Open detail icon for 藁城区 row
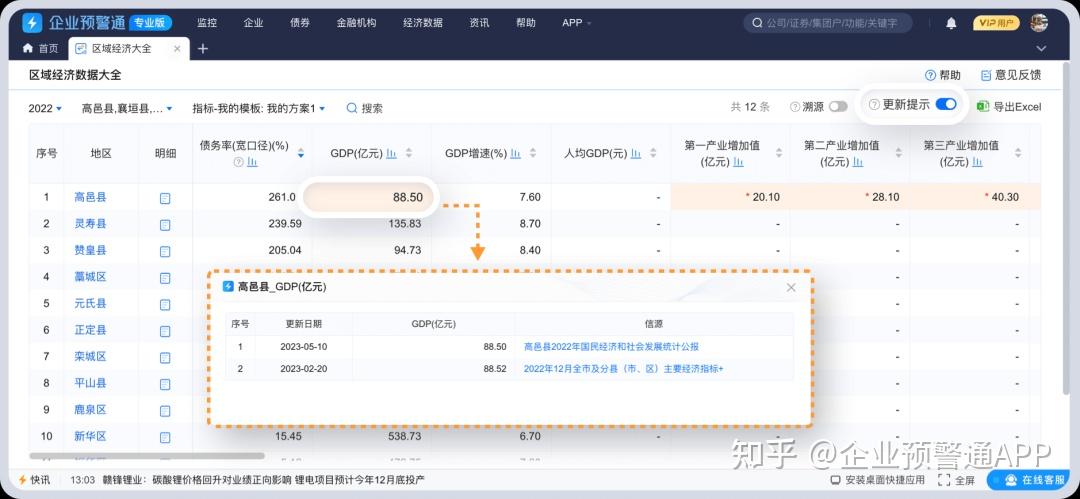This screenshot has height=499, width=1080. tap(165, 278)
